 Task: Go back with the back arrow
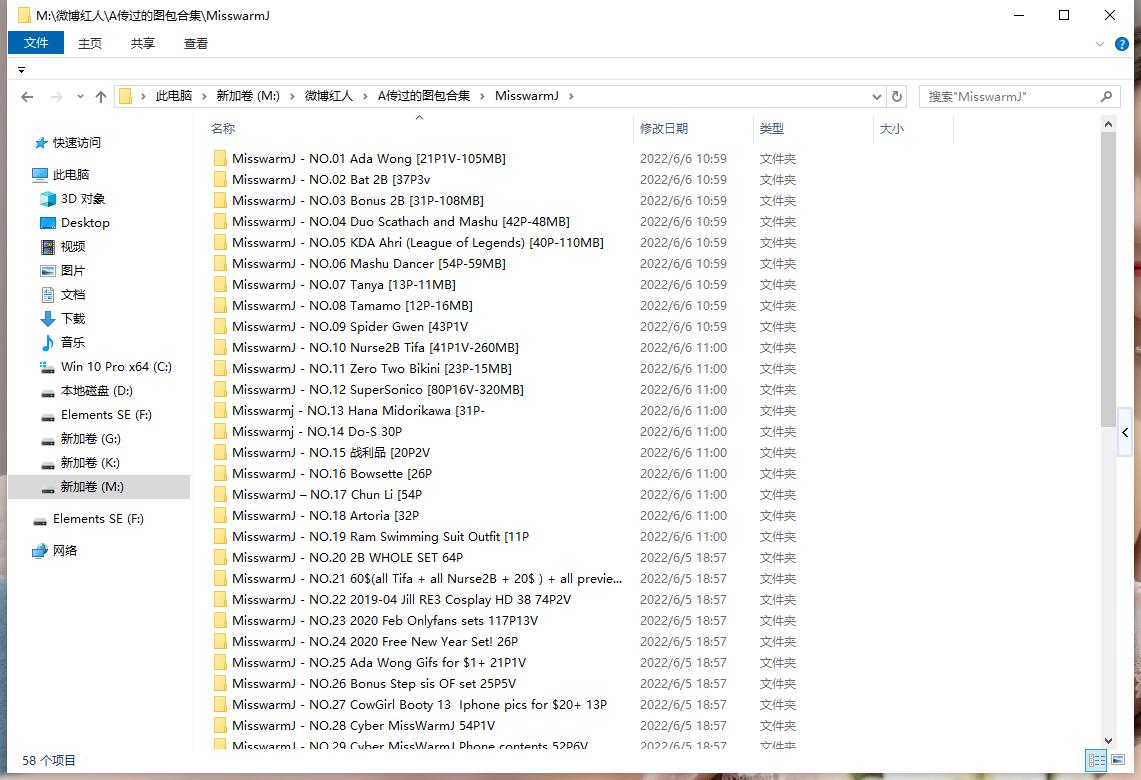coord(27,96)
